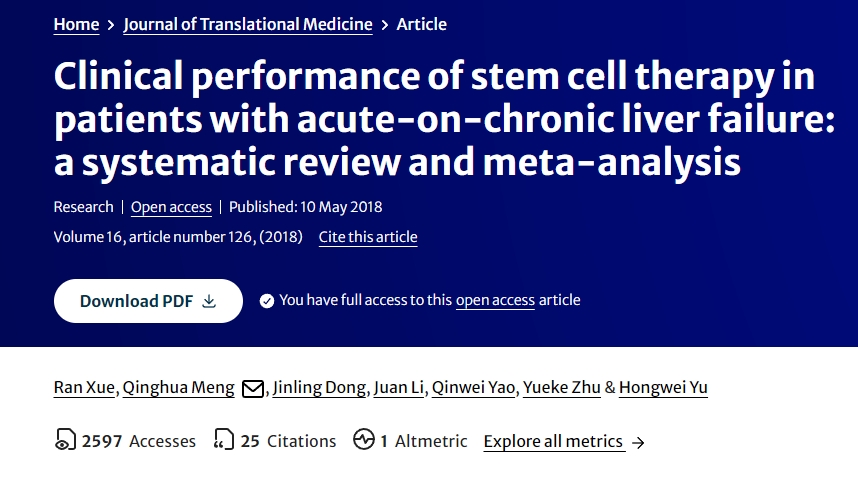
Task: Open Journal of Translational Medicine breadcrumb
Action: tap(248, 24)
